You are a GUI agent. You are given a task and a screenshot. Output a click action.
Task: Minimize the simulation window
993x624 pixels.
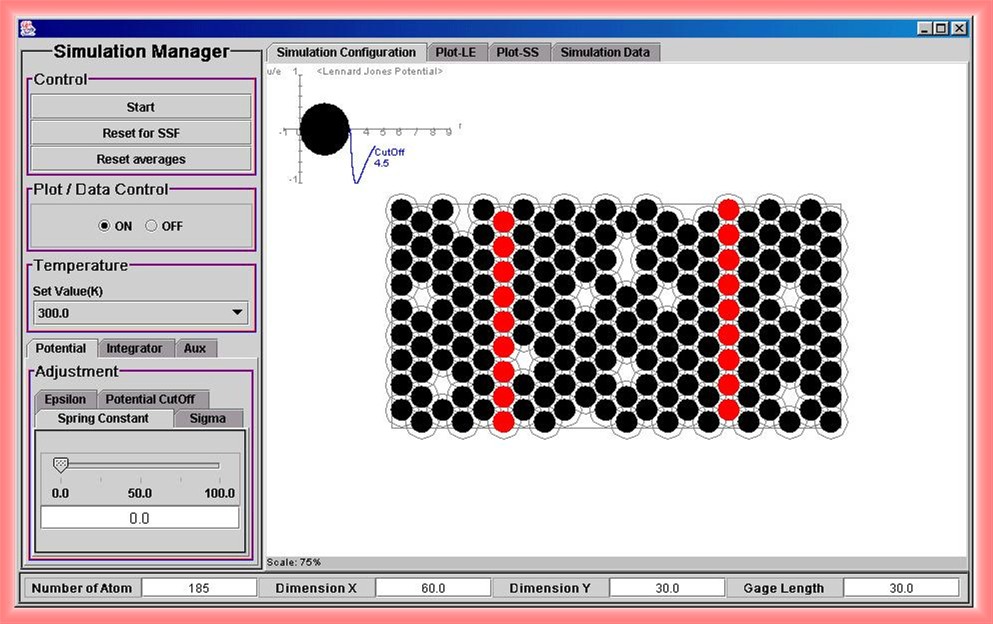click(x=925, y=29)
